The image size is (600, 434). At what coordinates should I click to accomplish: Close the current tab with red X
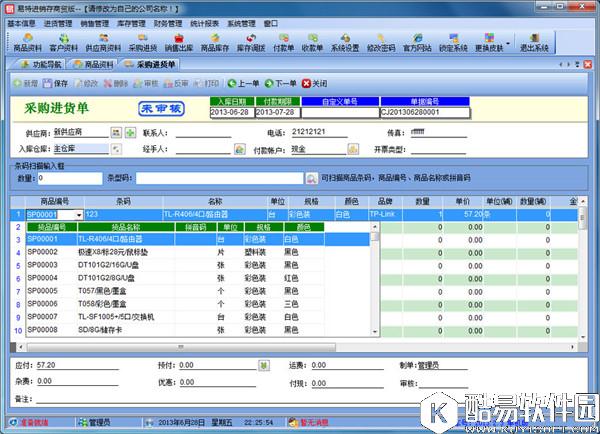pos(588,64)
